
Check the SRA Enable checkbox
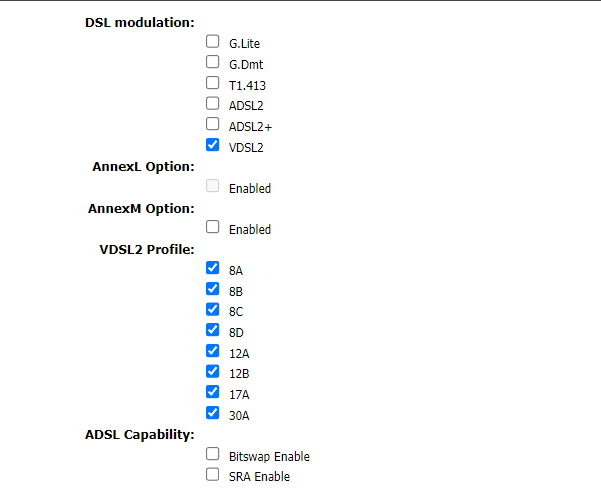point(212,474)
